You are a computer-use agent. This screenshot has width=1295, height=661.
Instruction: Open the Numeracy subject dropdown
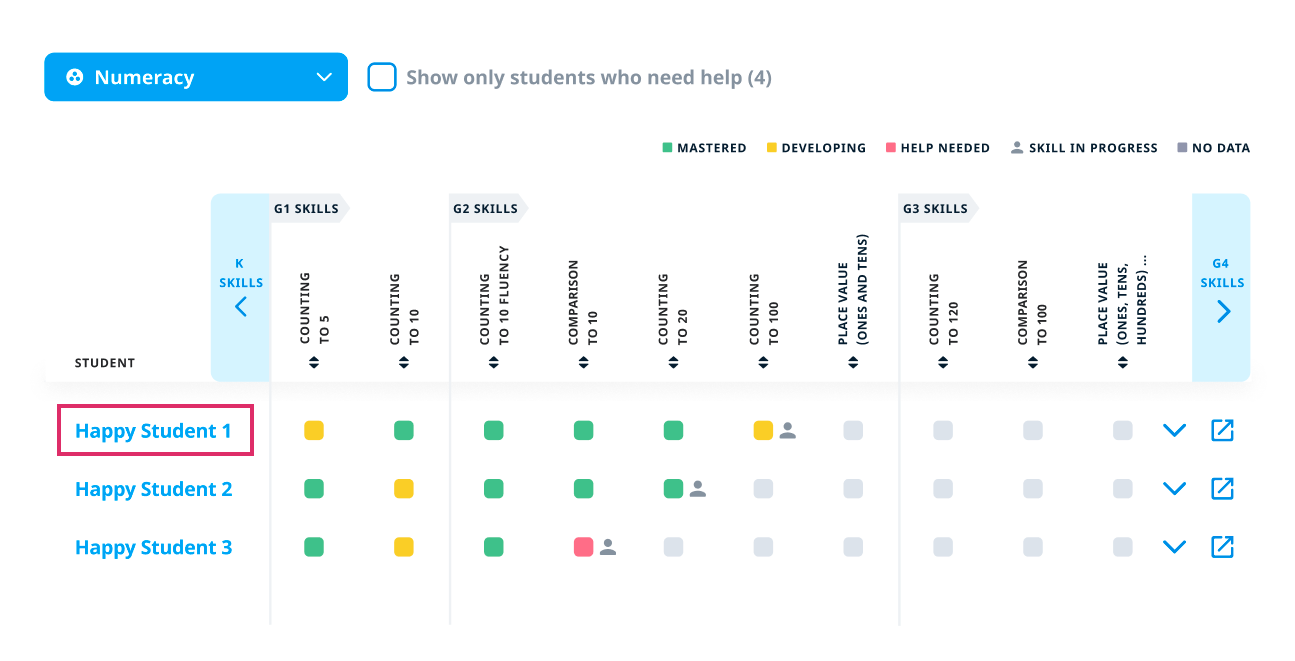196,77
